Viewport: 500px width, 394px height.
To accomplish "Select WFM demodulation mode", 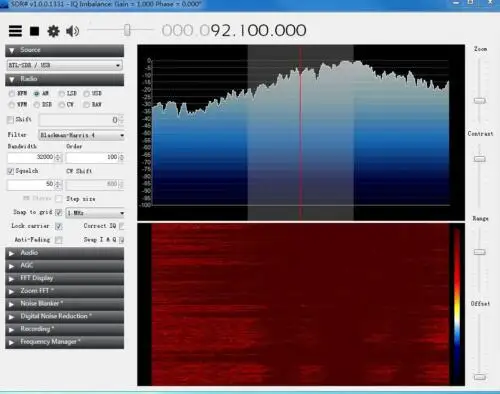I will 12,105.
